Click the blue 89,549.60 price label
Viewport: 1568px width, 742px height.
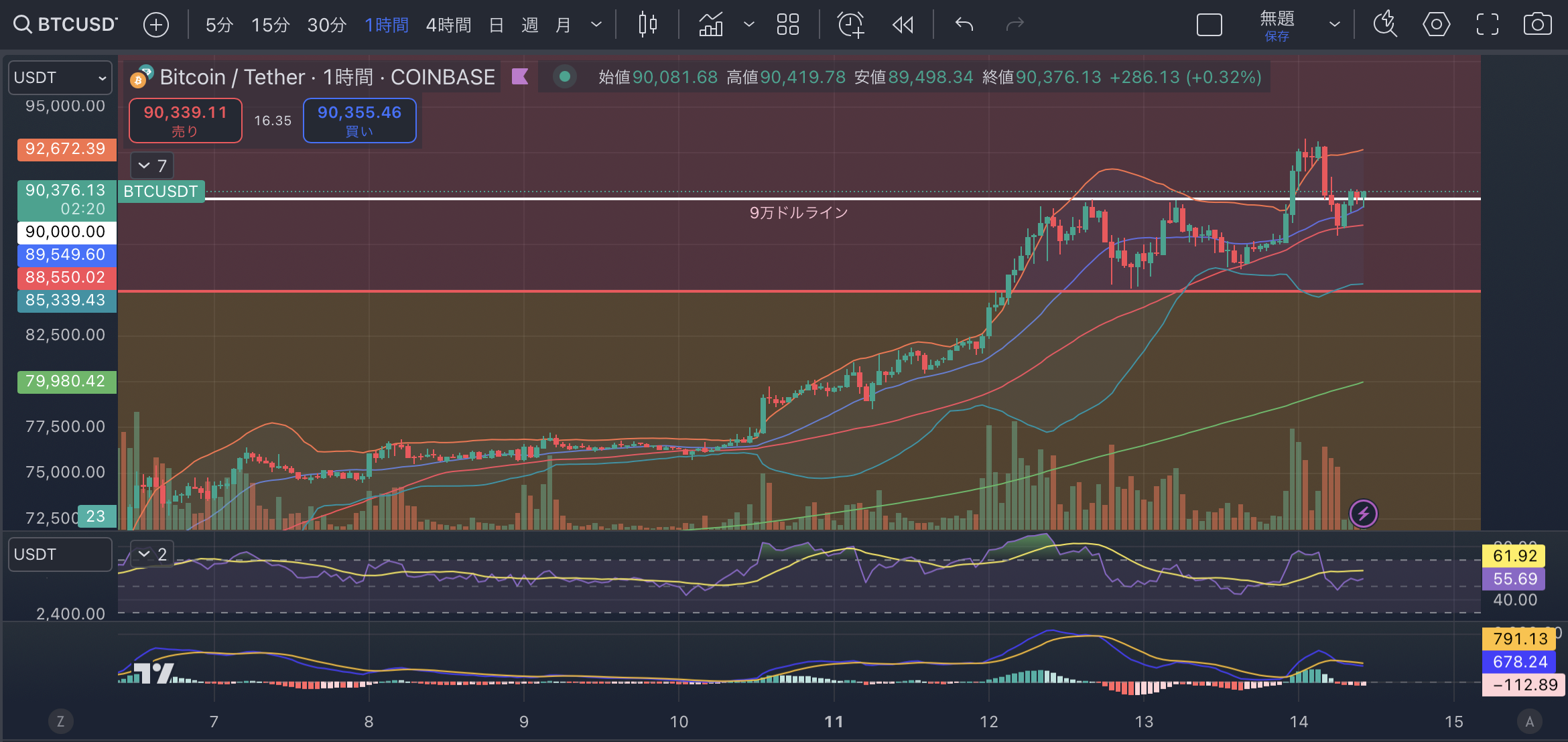[66, 254]
